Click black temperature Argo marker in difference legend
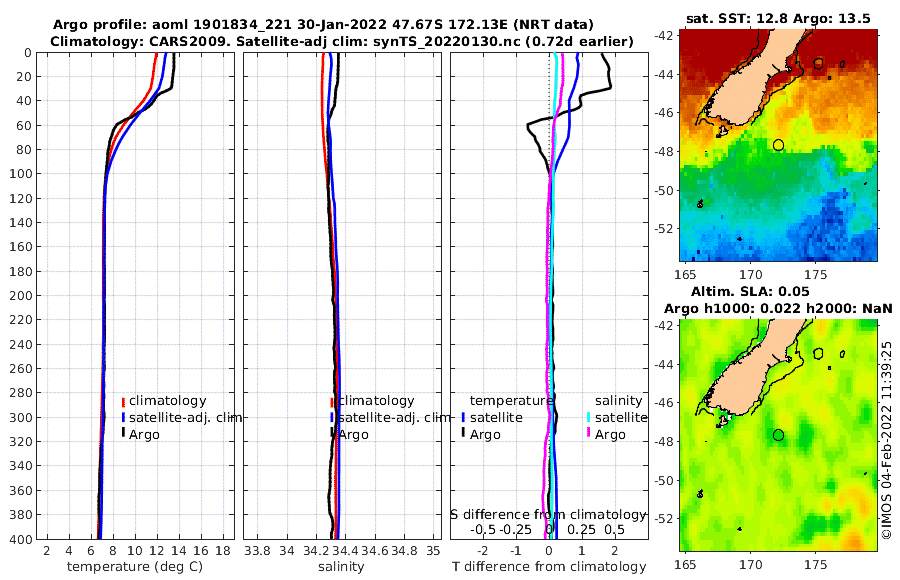Screen dimensions: 900x580 pos(463,434)
